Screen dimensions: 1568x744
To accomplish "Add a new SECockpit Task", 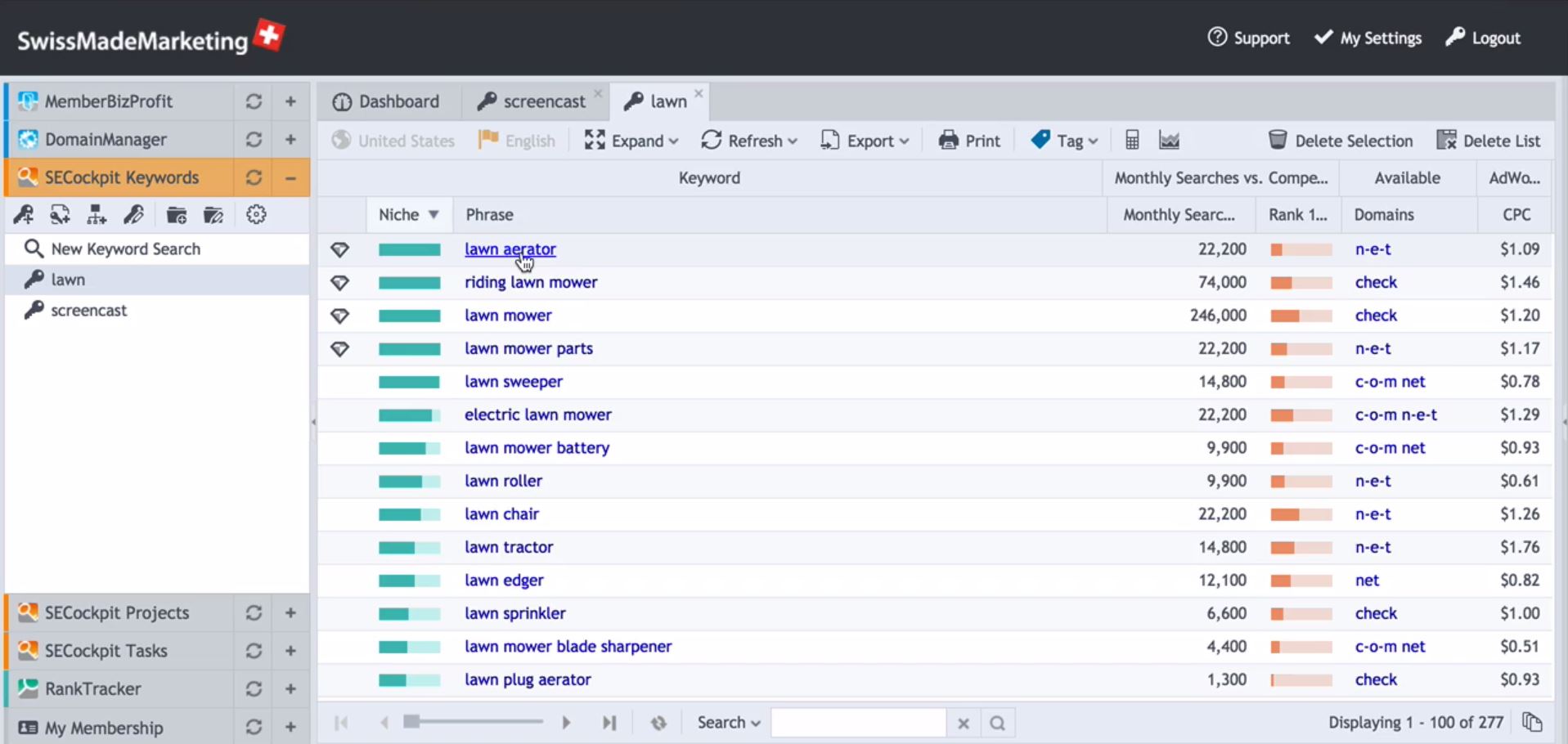I will [290, 651].
